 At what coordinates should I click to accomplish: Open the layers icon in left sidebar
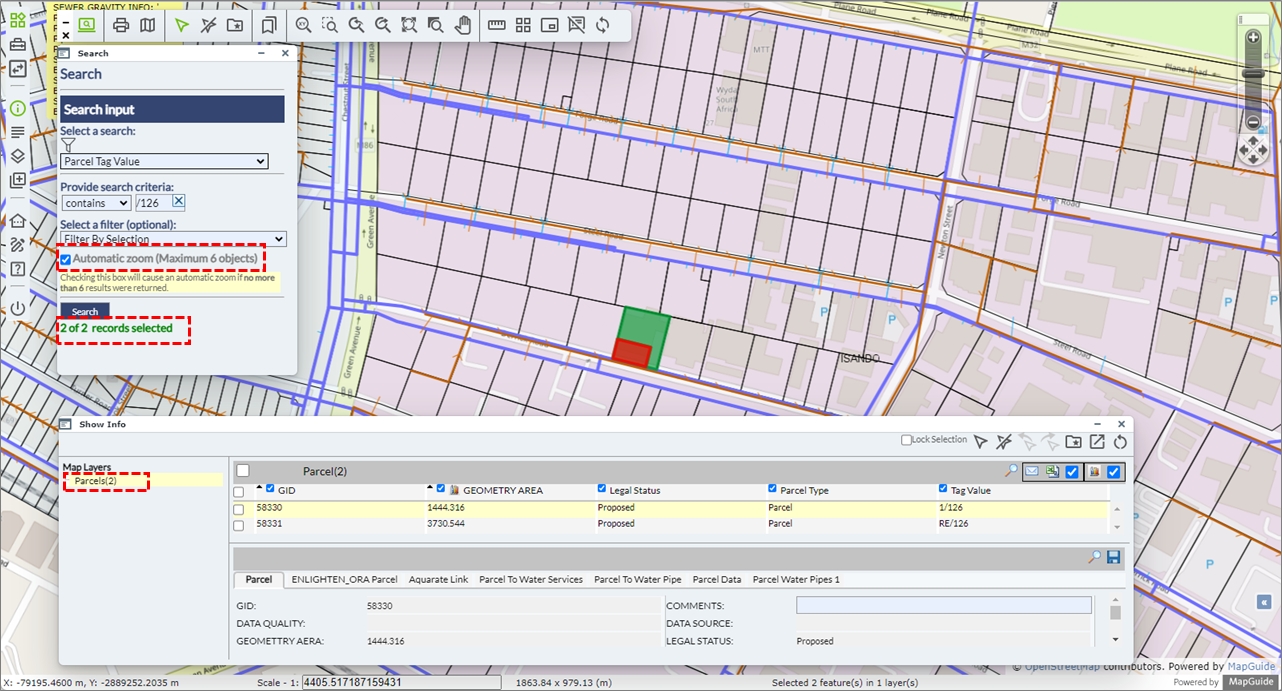[18, 156]
